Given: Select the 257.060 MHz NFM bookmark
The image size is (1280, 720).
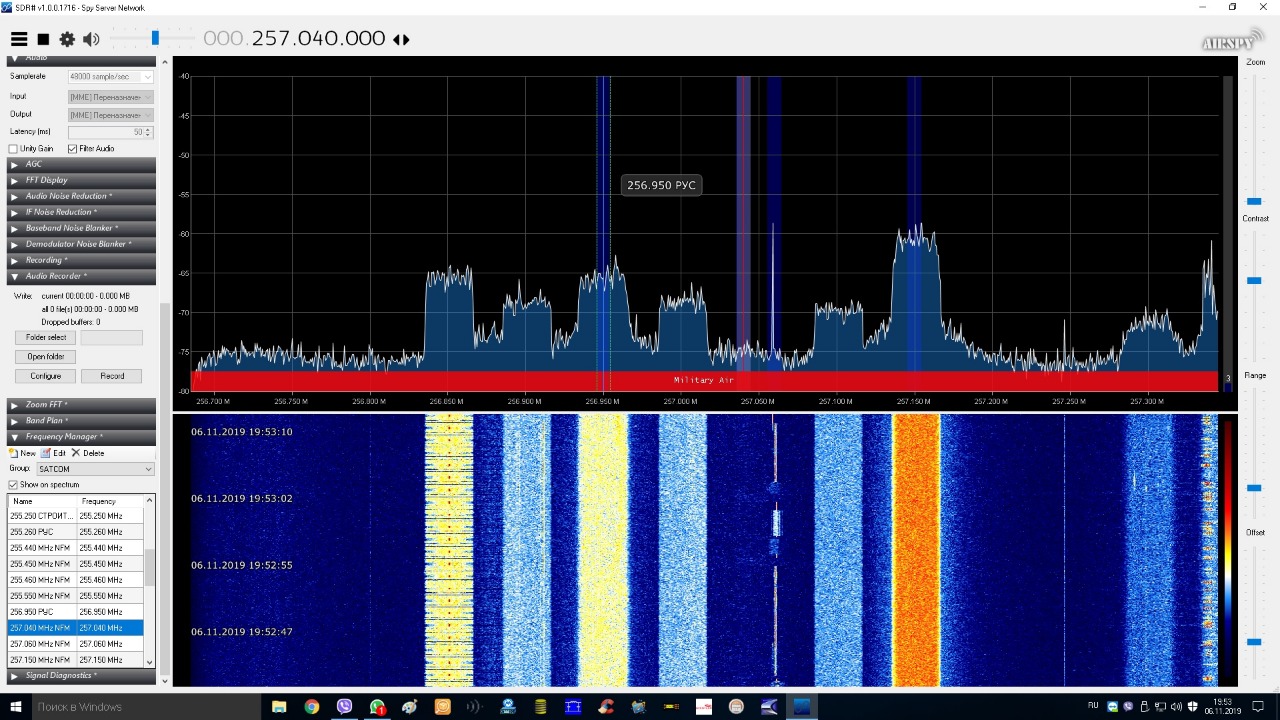Looking at the screenshot, I should pyautogui.click(x=76, y=644).
